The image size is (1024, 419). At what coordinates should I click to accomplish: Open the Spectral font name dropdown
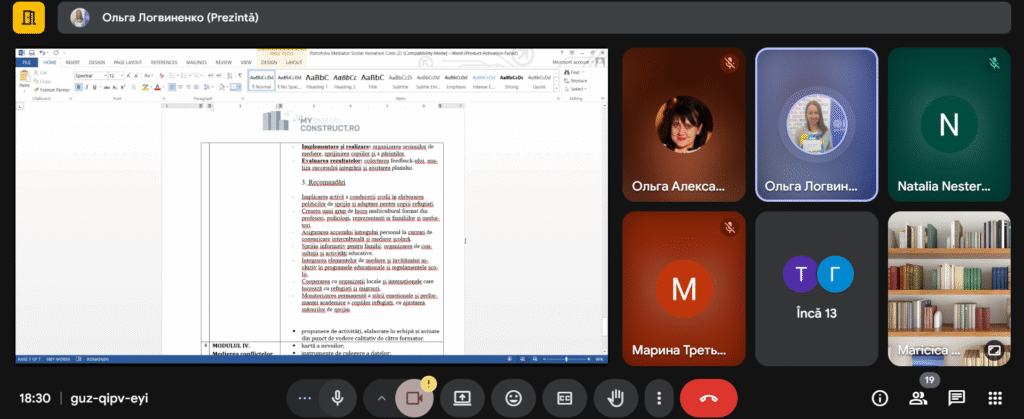tap(105, 76)
